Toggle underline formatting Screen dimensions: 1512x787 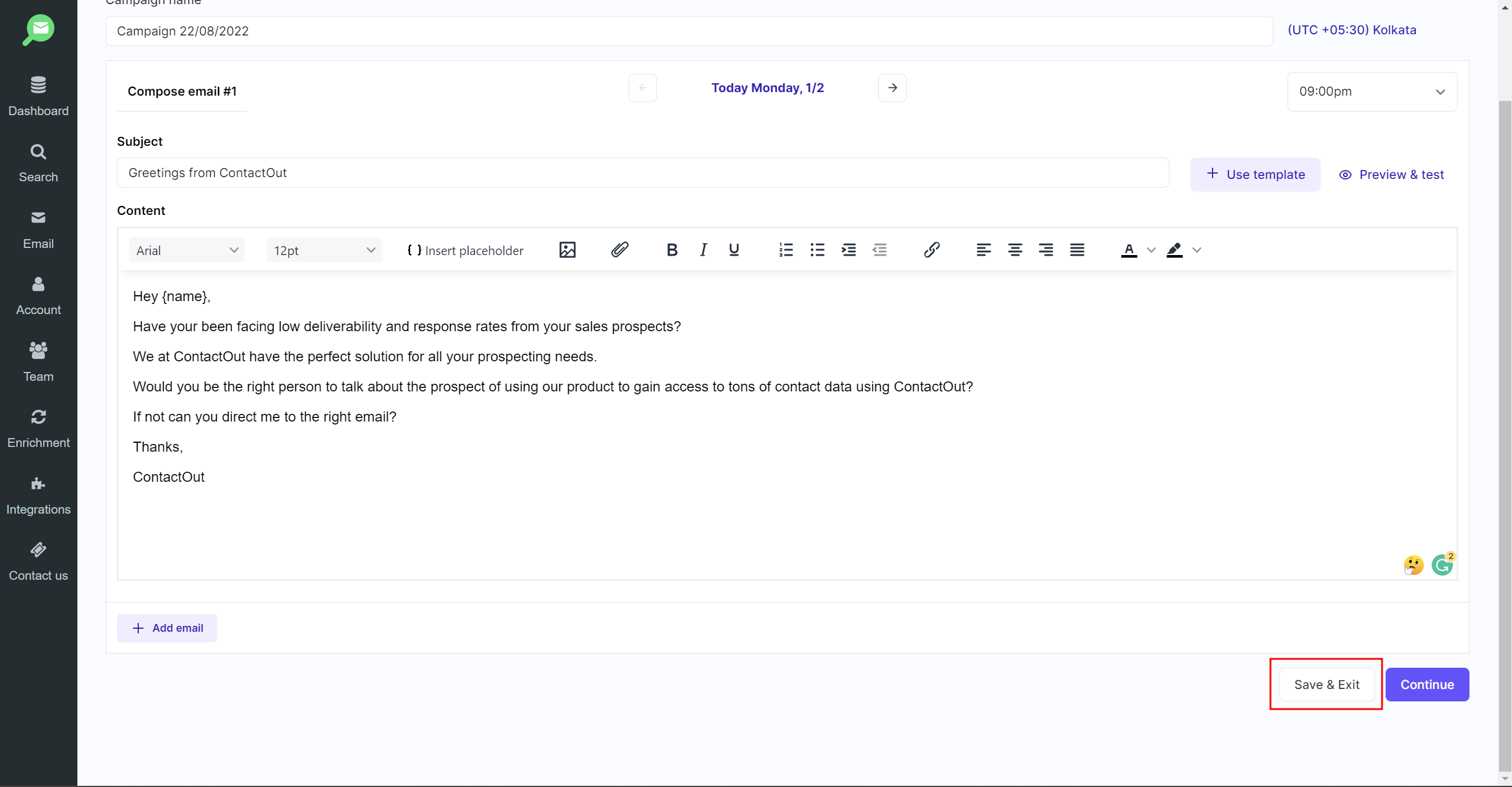(x=734, y=250)
